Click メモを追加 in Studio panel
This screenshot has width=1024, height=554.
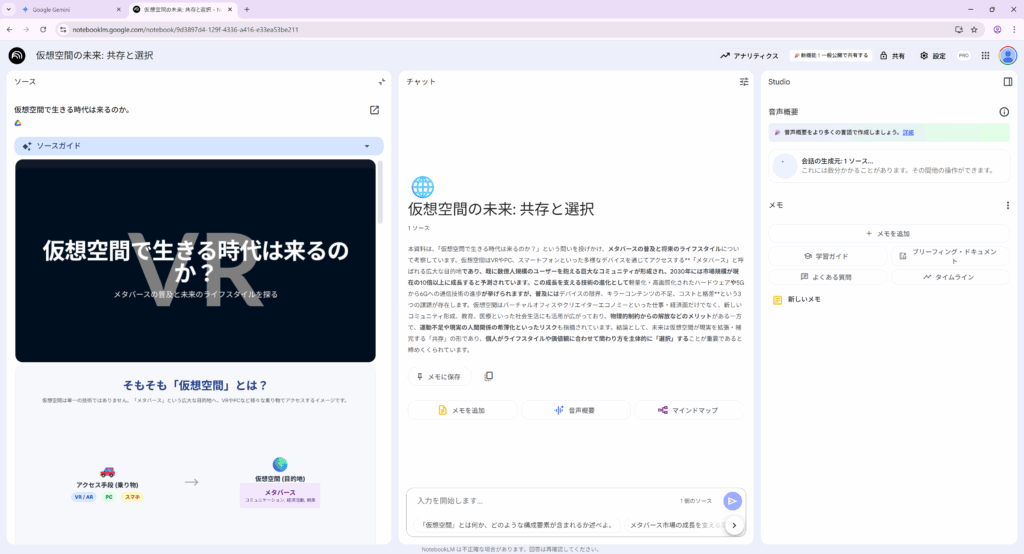tap(888, 233)
